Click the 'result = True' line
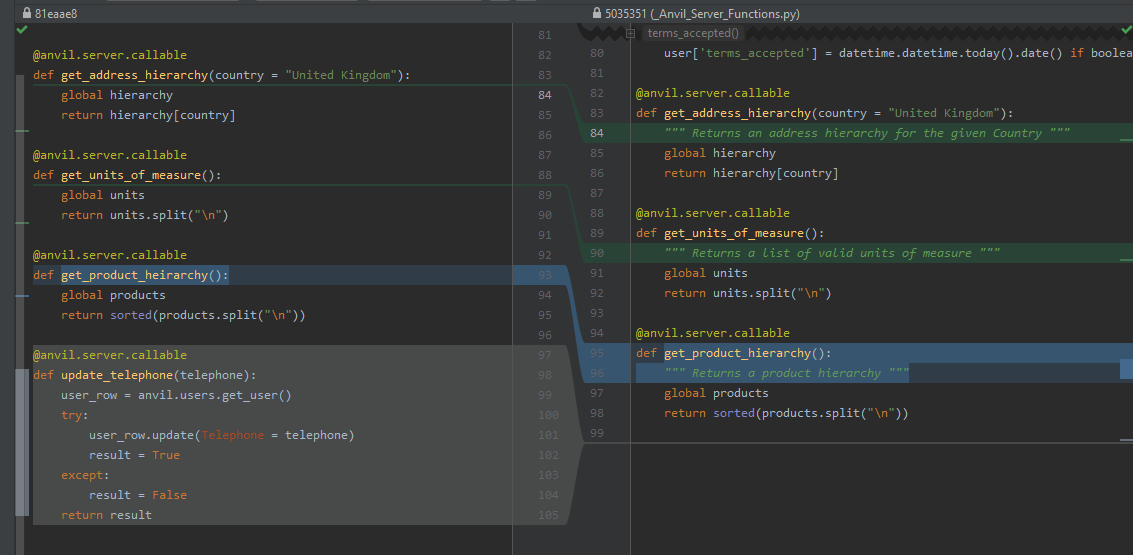Image resolution: width=1133 pixels, height=555 pixels. (134, 455)
